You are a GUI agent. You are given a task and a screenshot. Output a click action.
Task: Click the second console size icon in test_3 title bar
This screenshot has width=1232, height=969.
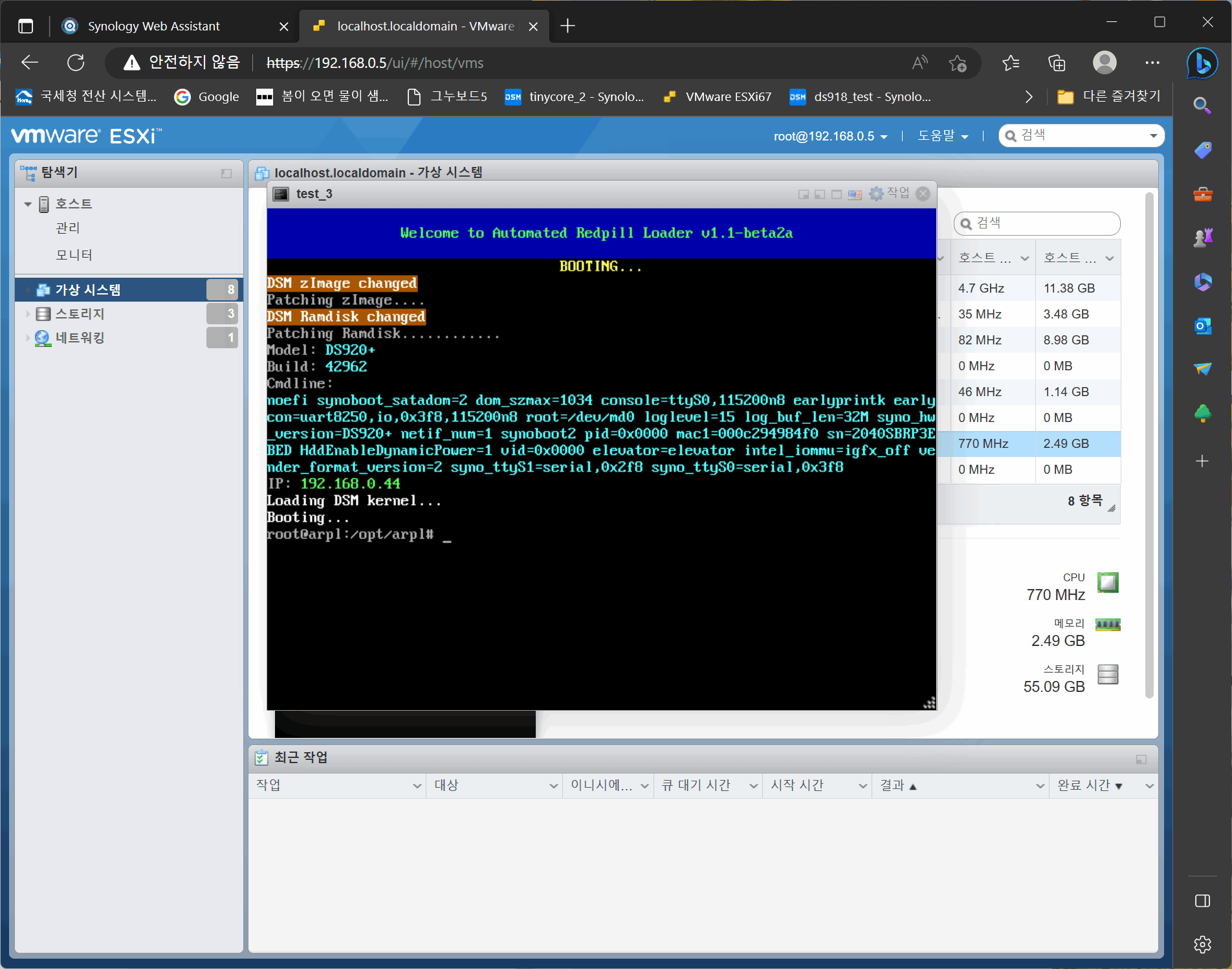(820, 194)
